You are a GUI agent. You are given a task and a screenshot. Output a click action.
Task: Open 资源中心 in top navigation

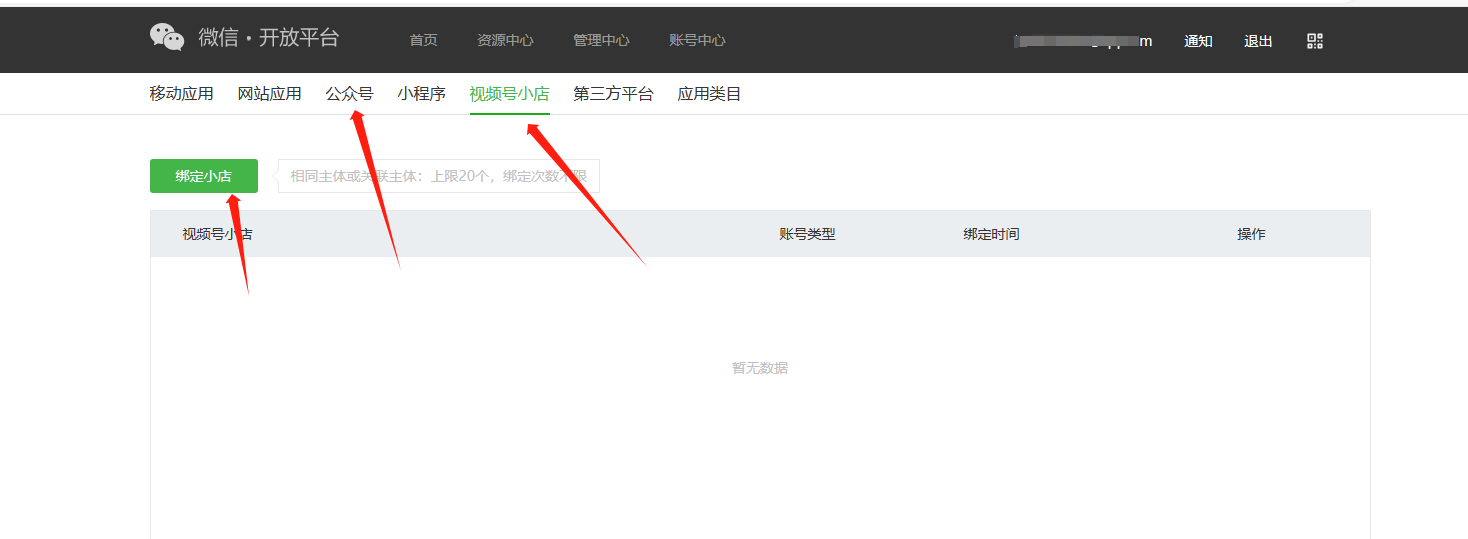click(505, 41)
